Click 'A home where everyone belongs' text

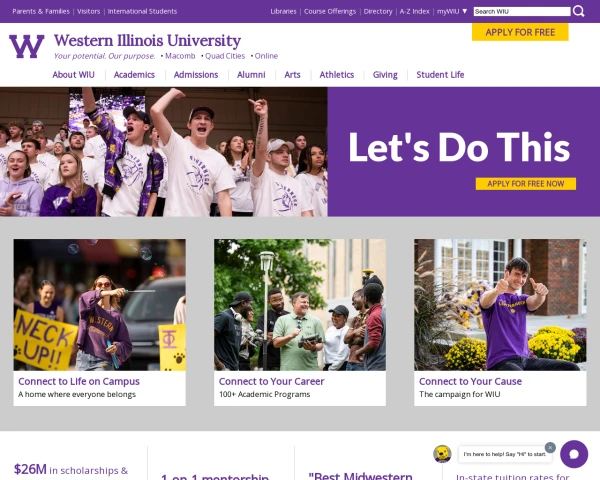point(77,394)
